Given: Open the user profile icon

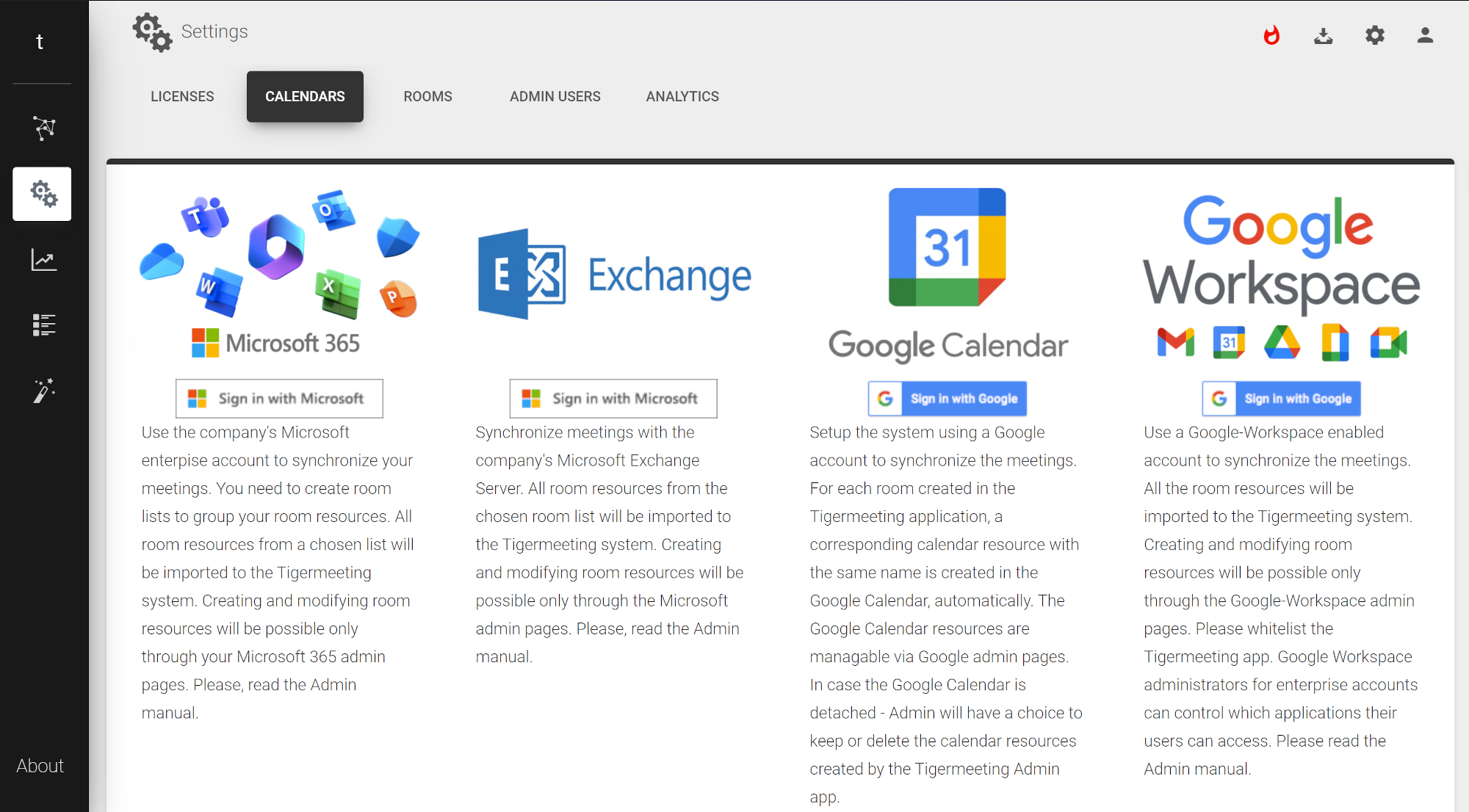Looking at the screenshot, I should tap(1425, 35).
